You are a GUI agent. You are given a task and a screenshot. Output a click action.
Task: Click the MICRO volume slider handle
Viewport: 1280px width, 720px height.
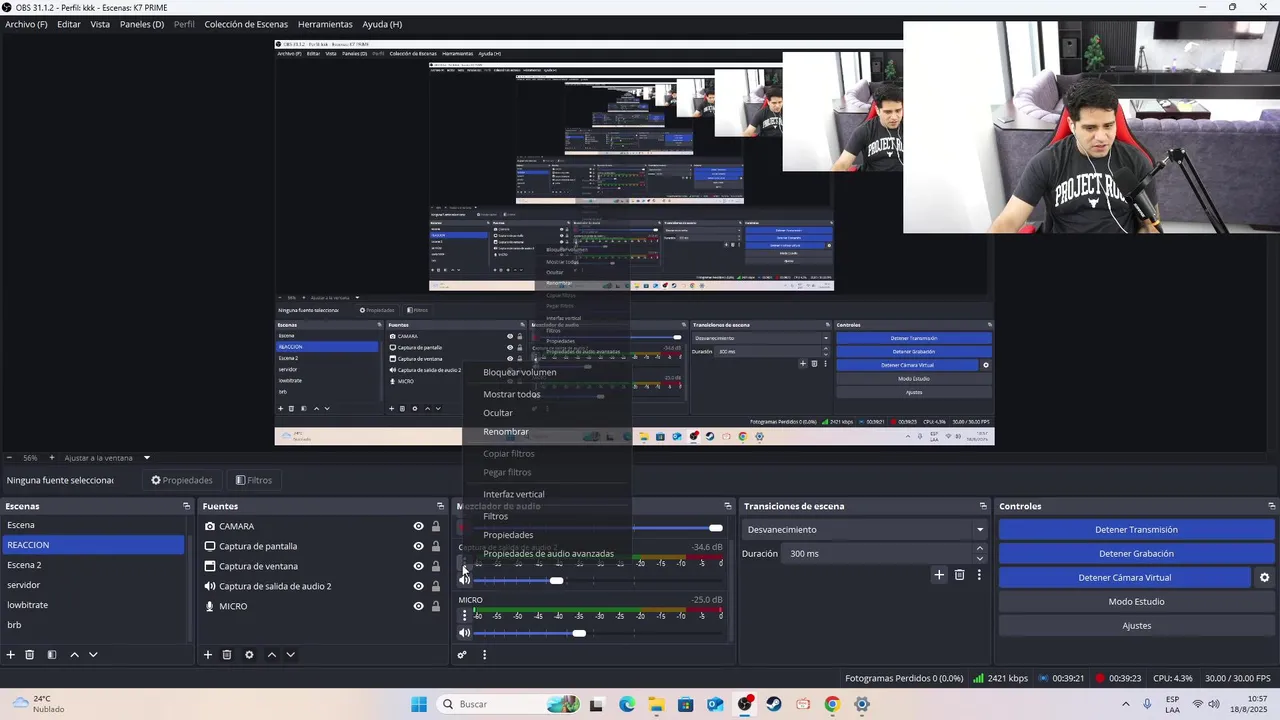point(579,633)
